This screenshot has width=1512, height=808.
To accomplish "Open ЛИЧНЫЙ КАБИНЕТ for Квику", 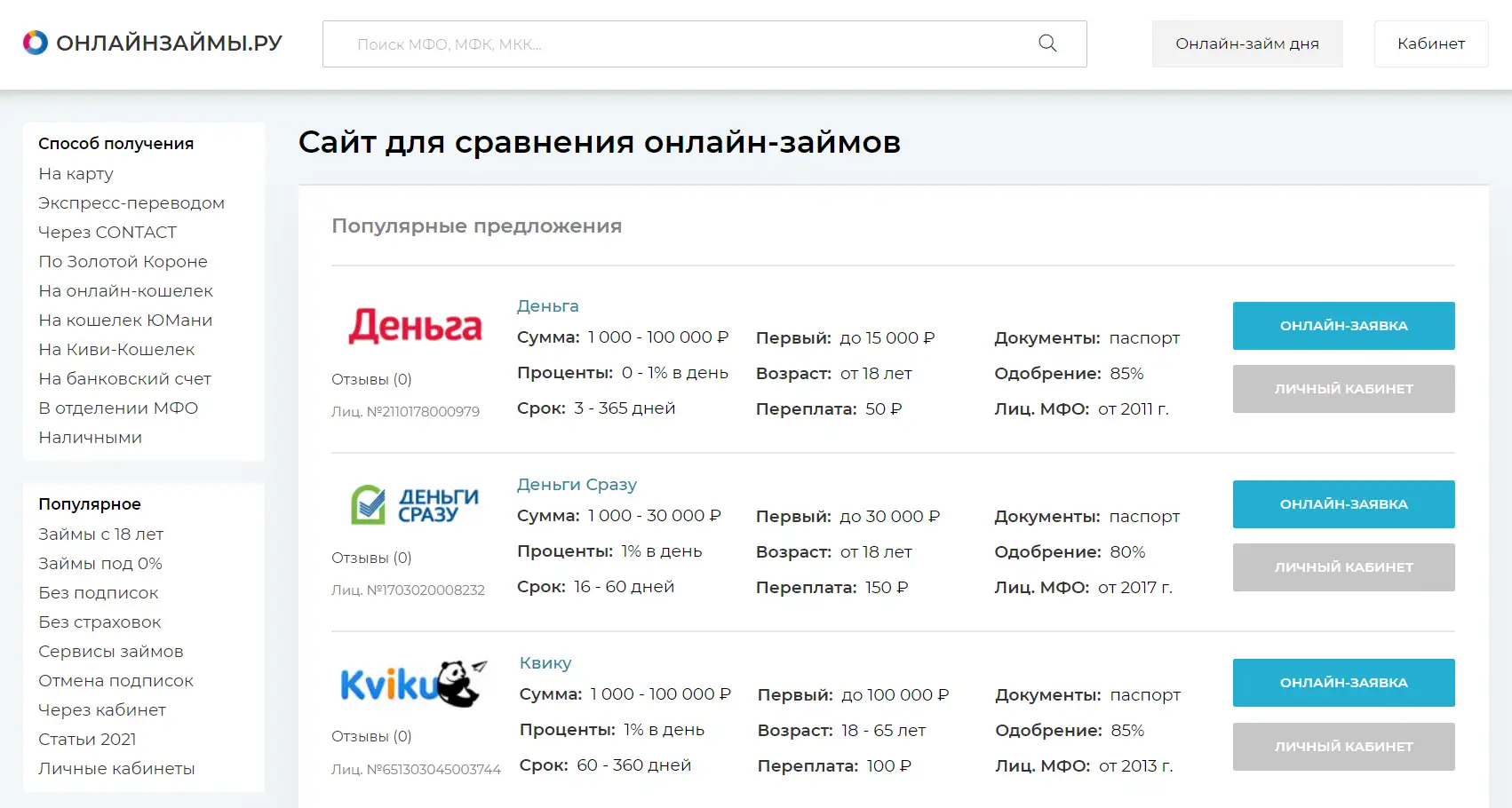I will [x=1343, y=747].
